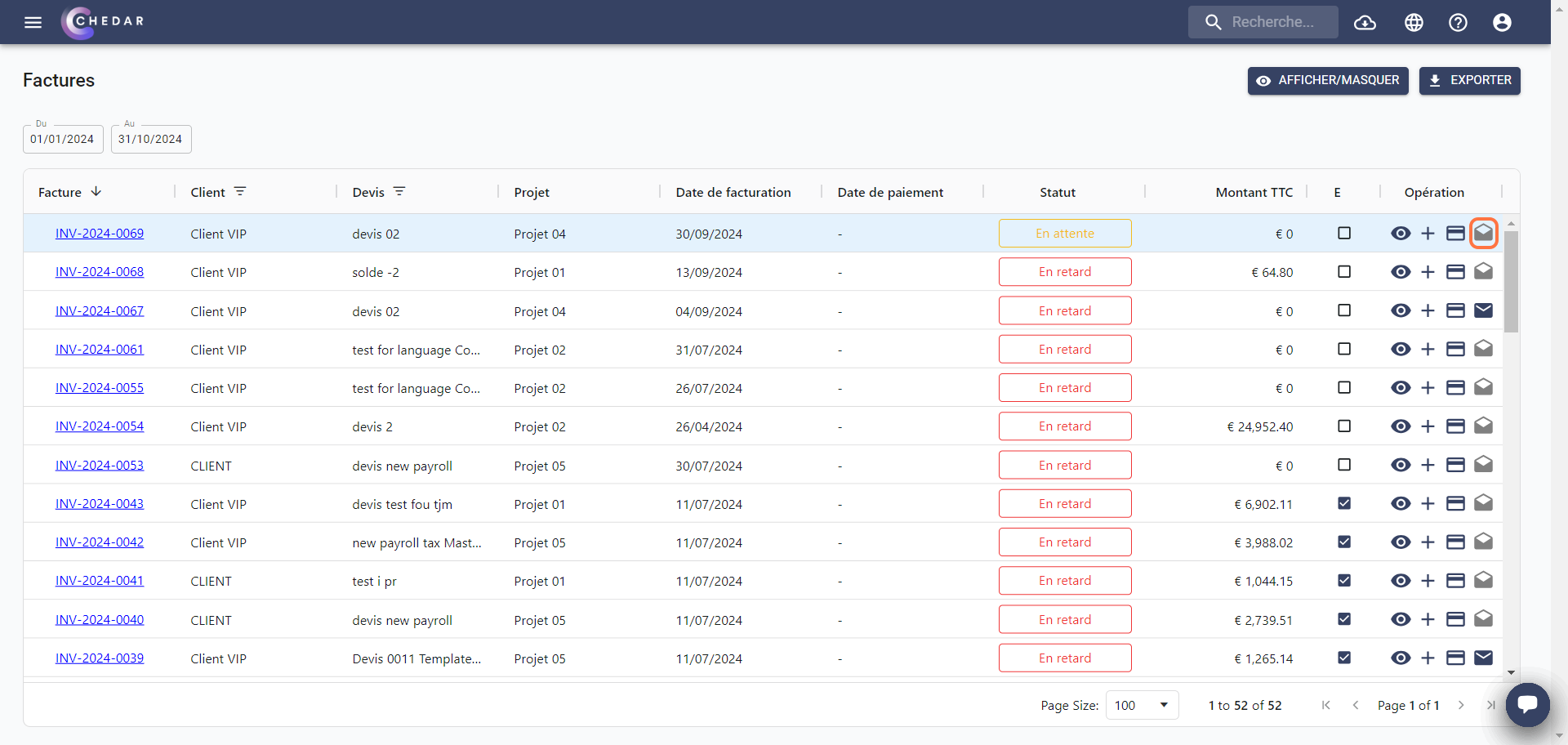Uncheck the E box for INV-2024-0039
The image size is (1568, 745).
coord(1344,658)
